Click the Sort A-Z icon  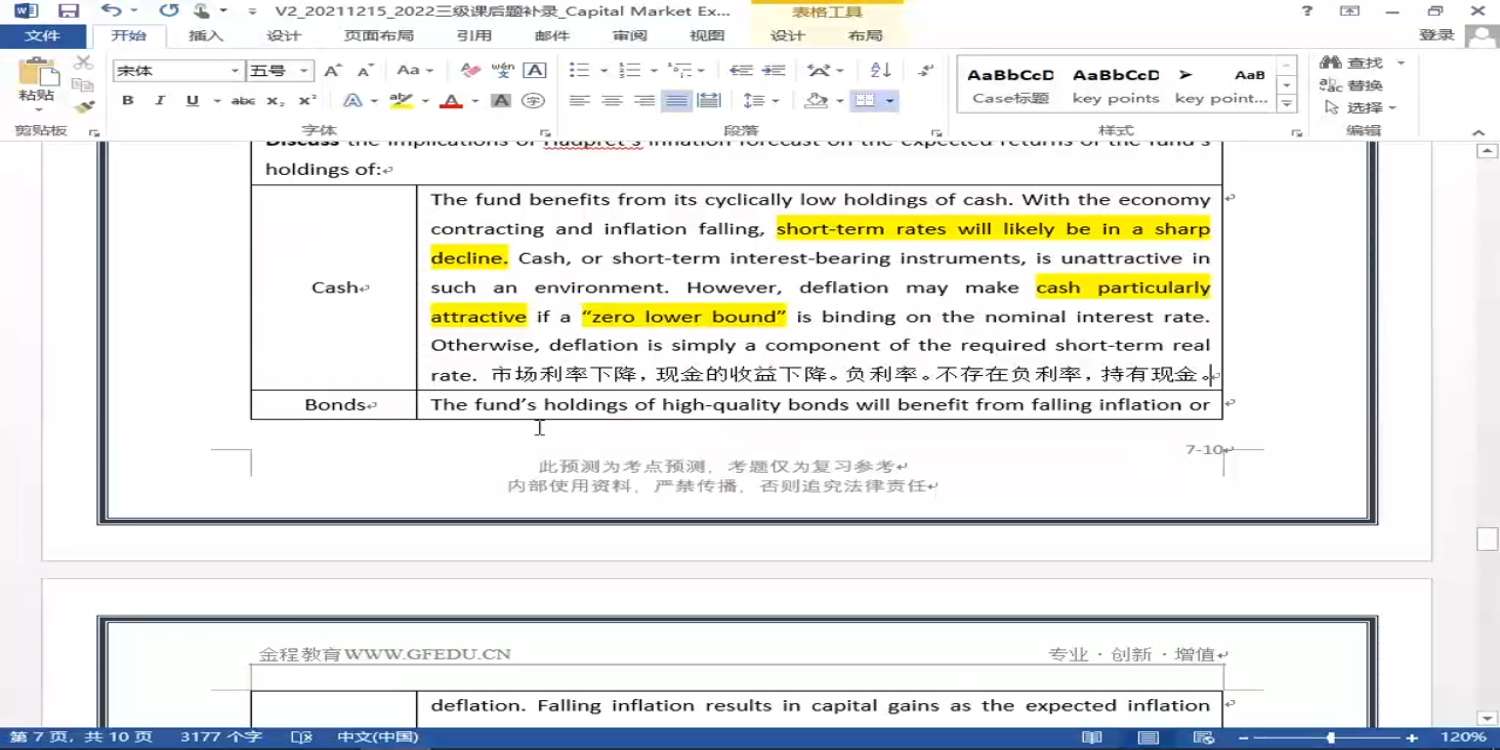point(881,70)
